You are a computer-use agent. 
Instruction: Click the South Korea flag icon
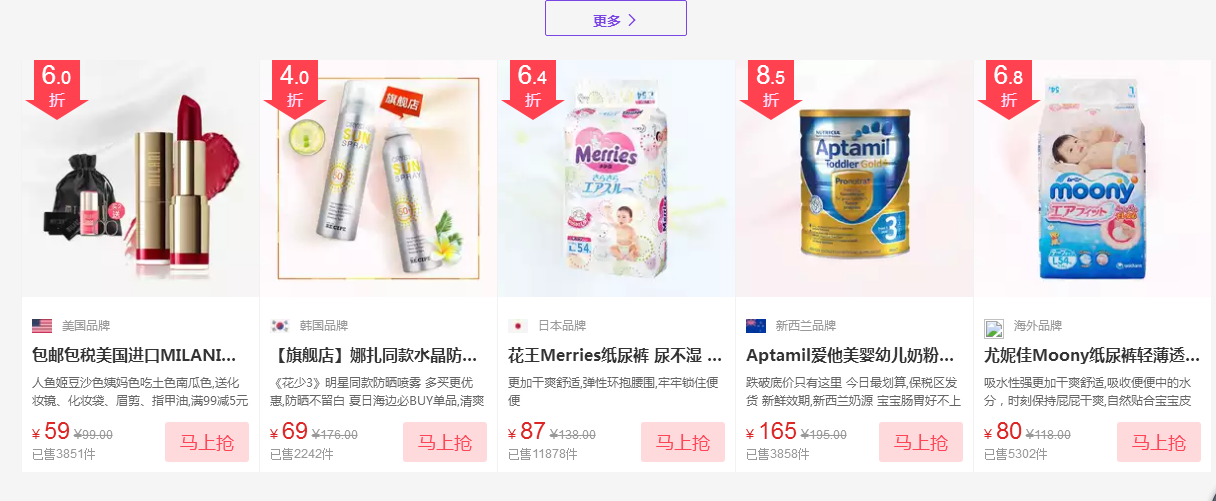280,326
